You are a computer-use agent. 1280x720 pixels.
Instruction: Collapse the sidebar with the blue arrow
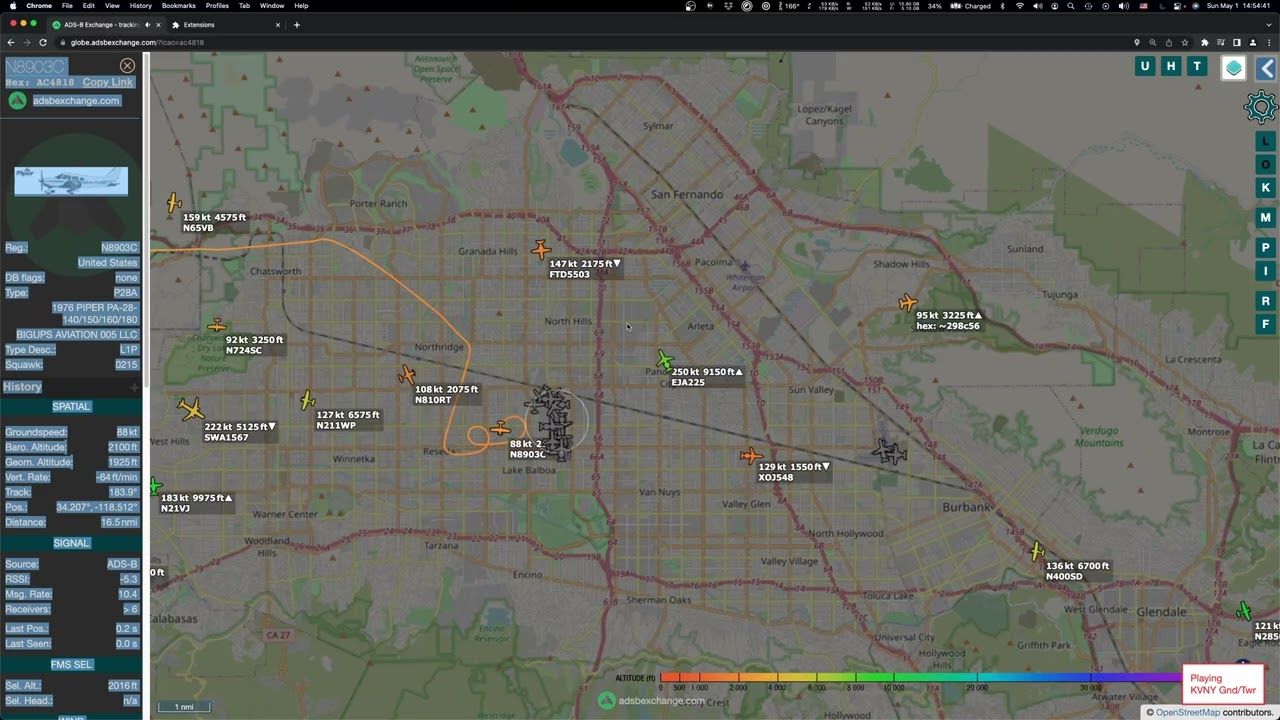click(x=1266, y=68)
